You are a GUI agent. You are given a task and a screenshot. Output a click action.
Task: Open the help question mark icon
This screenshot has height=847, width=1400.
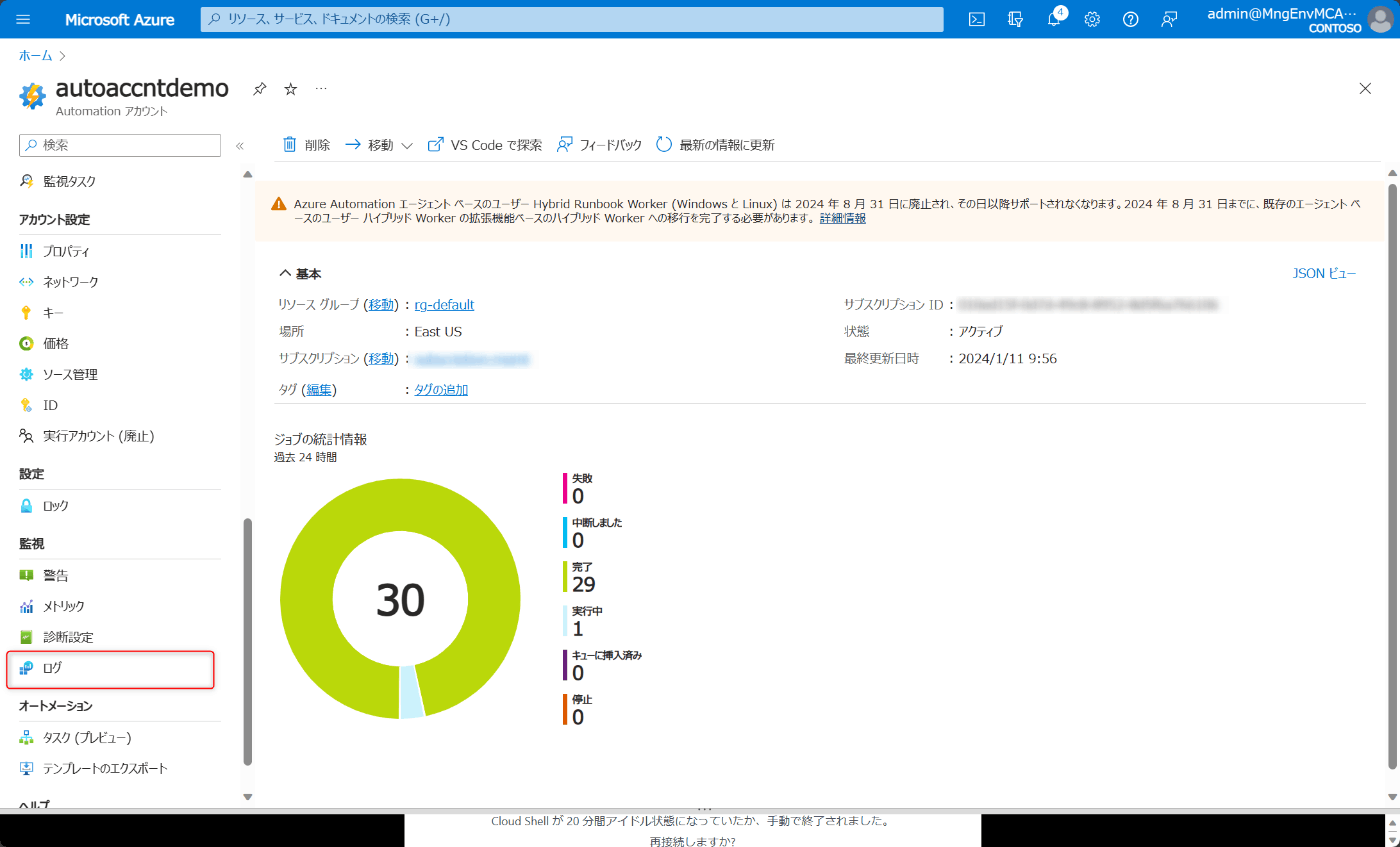pyautogui.click(x=1130, y=19)
